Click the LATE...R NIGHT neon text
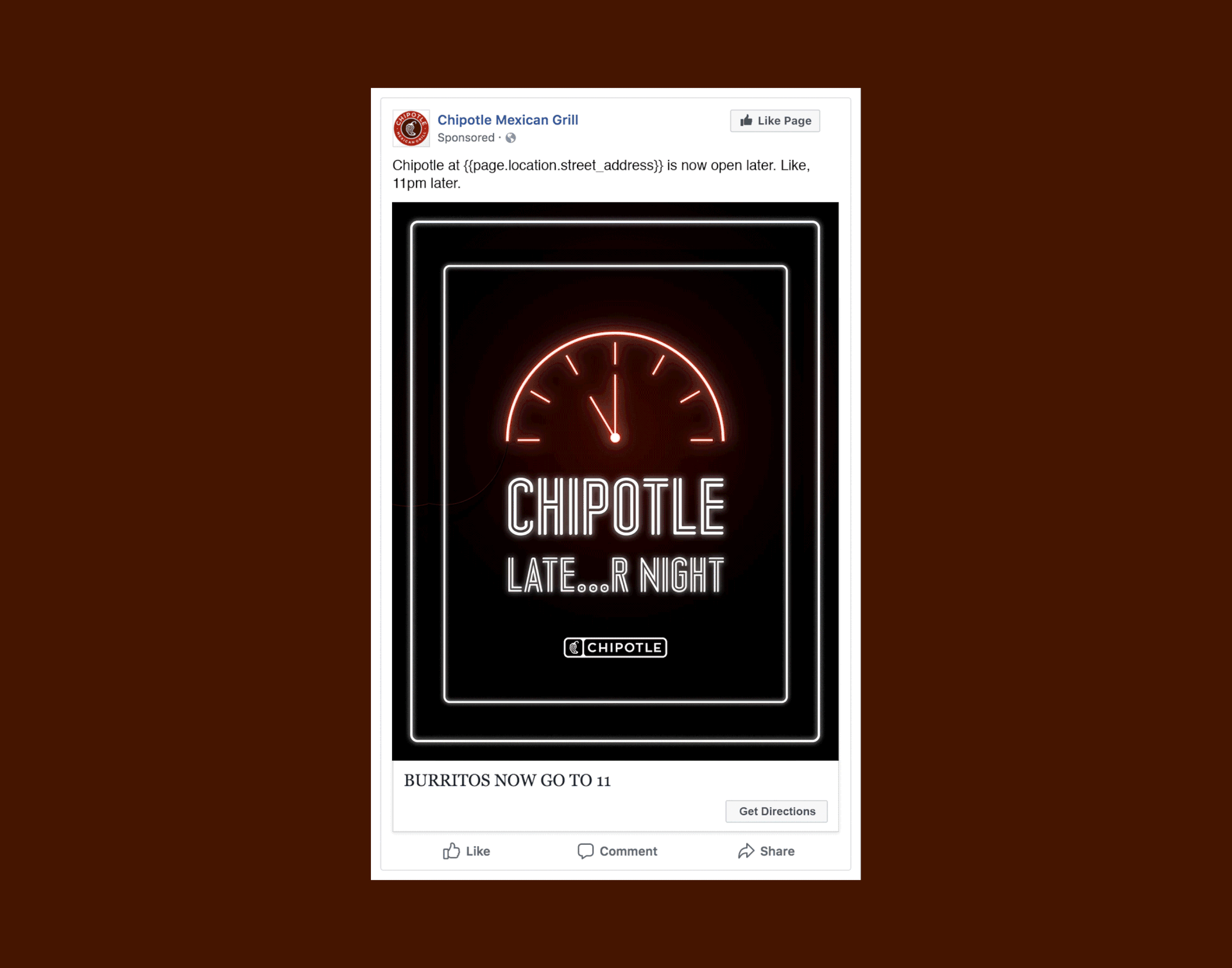 click(x=615, y=575)
